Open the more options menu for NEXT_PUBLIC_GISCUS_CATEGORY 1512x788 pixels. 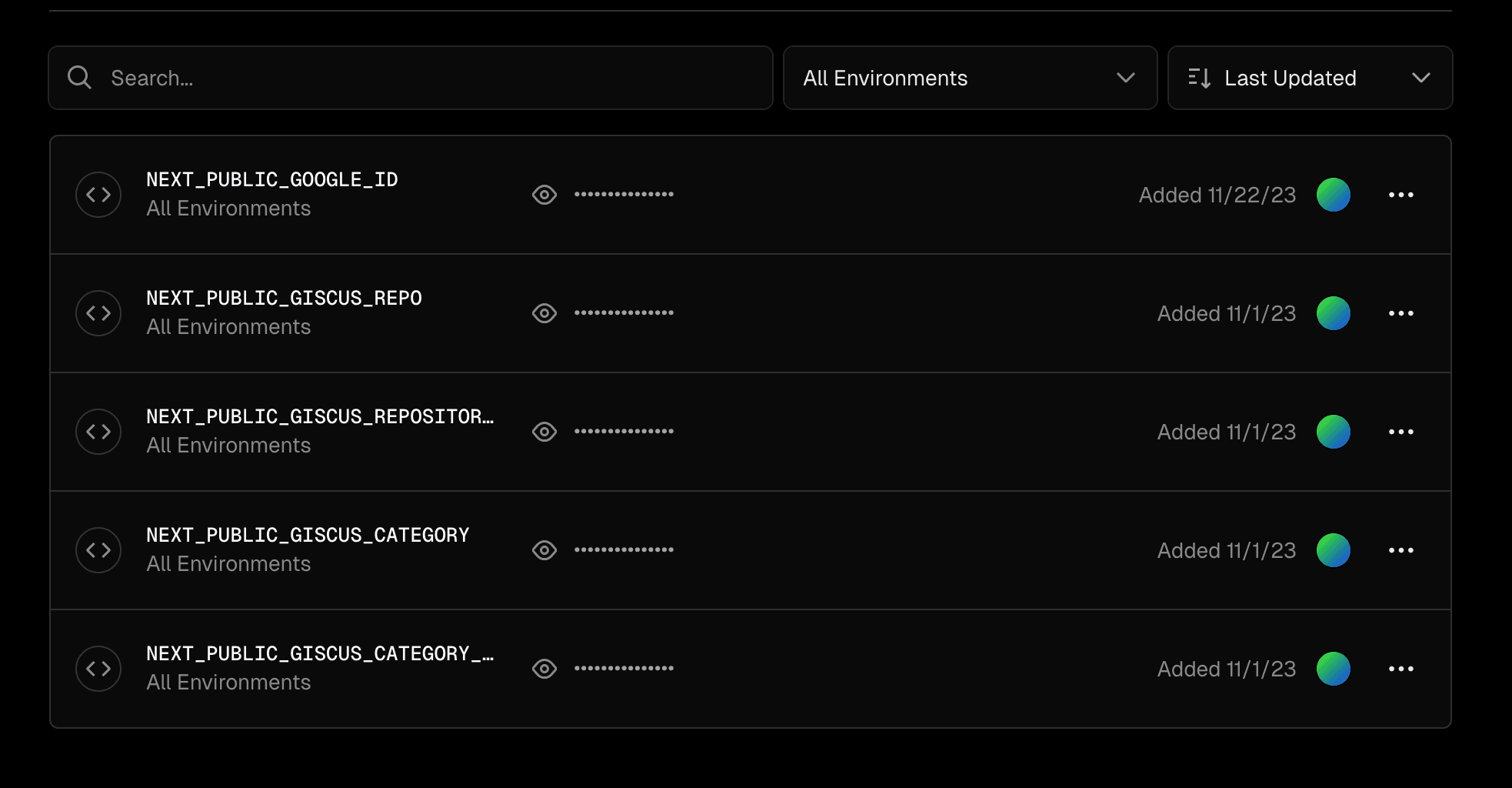click(x=1400, y=550)
